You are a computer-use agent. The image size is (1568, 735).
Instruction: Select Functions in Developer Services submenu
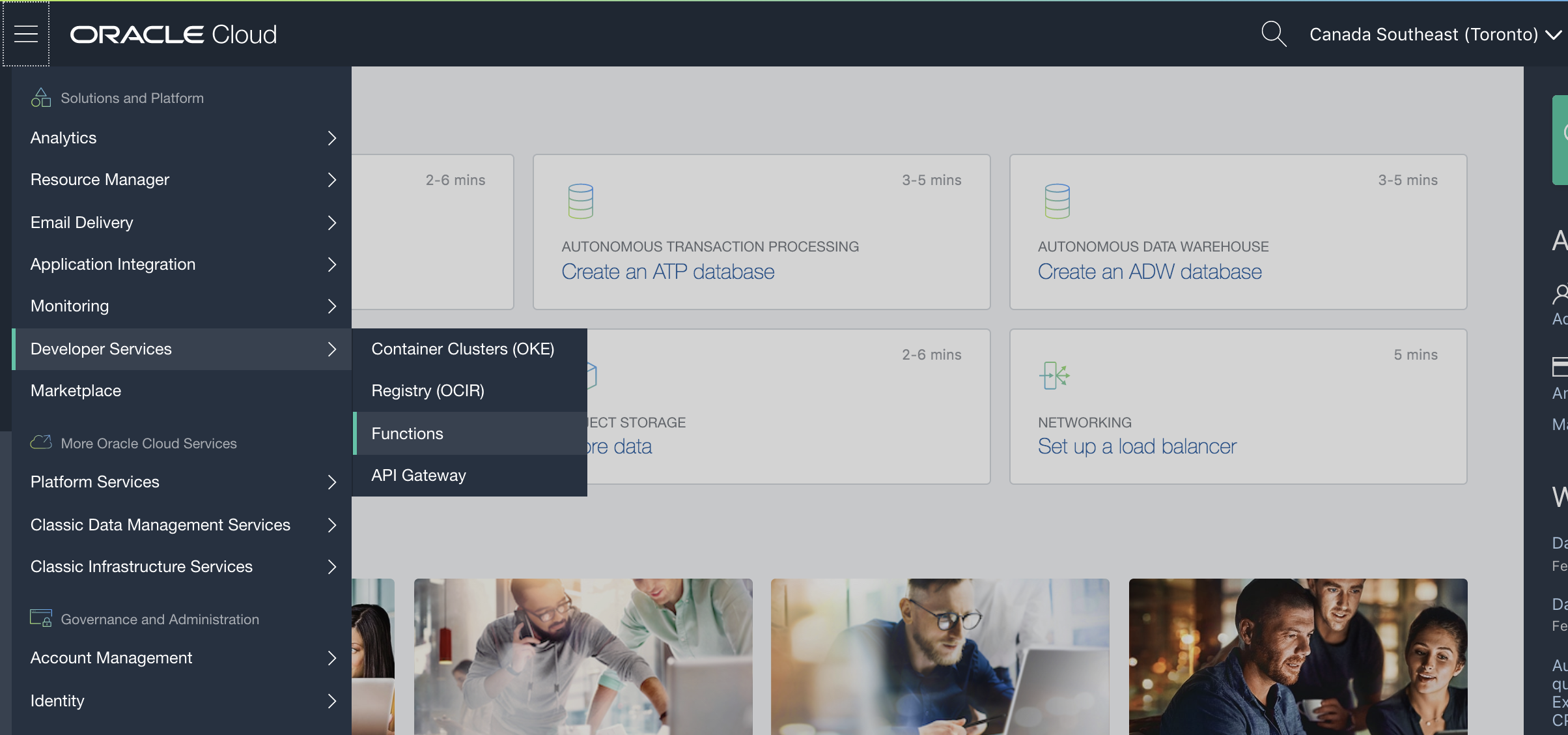(407, 433)
